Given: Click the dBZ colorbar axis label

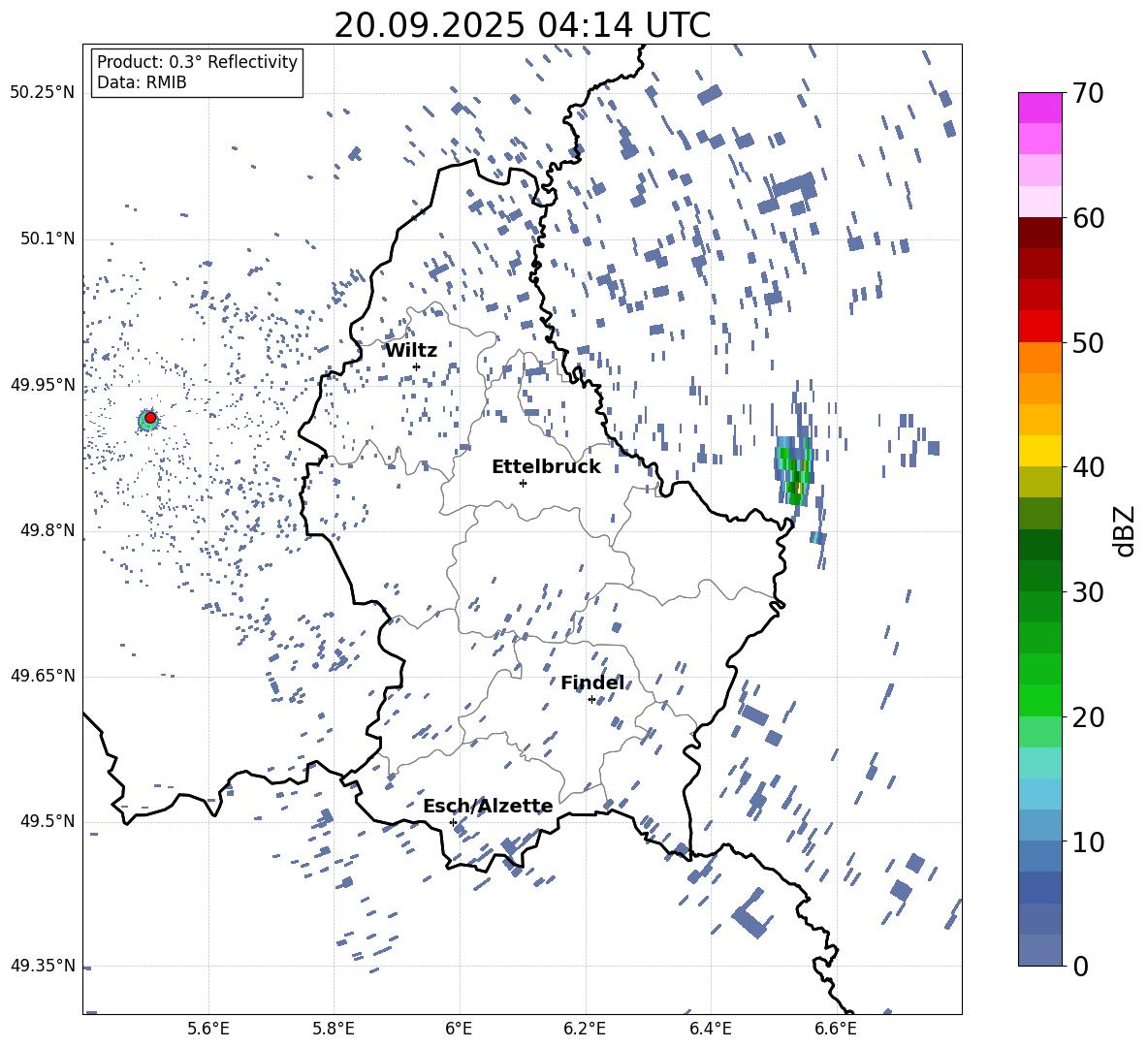Looking at the screenshot, I should (1126, 530).
